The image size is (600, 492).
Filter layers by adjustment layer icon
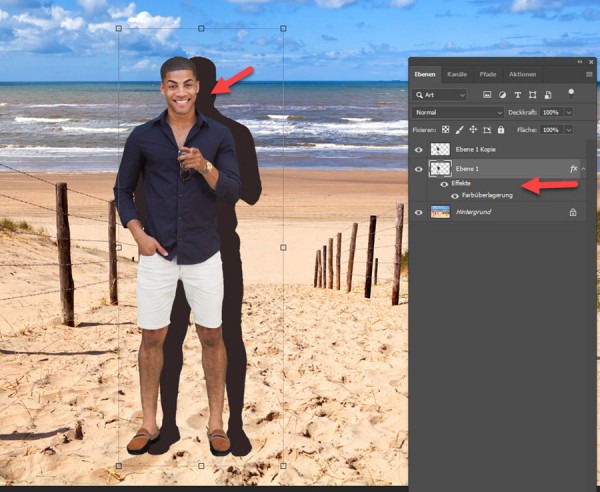(x=504, y=94)
